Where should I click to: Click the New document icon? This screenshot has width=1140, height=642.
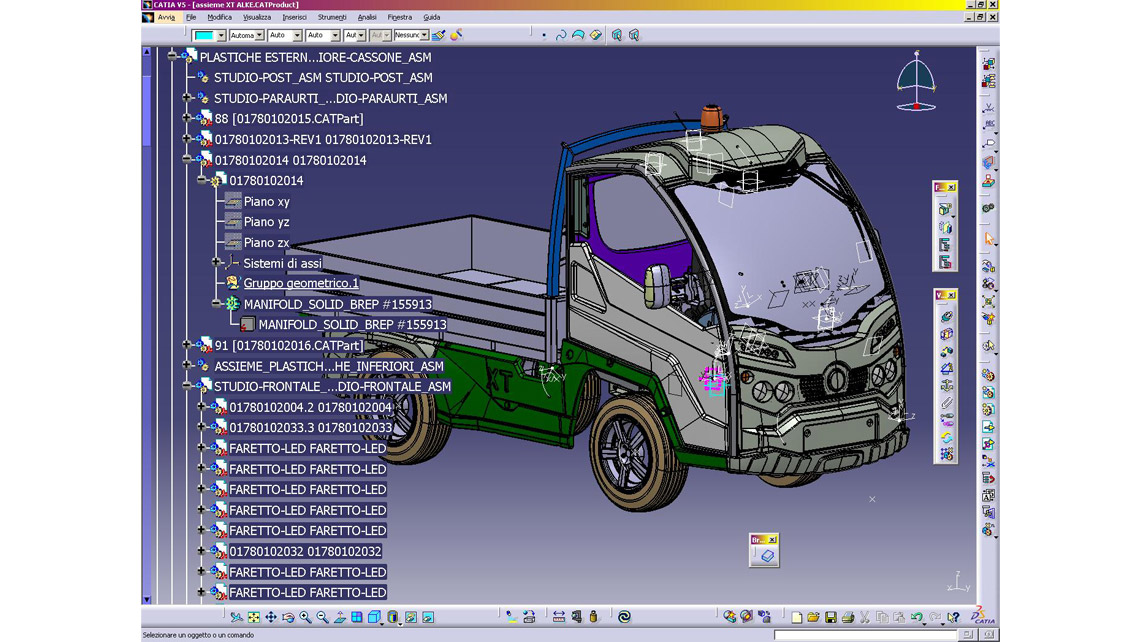coord(797,617)
